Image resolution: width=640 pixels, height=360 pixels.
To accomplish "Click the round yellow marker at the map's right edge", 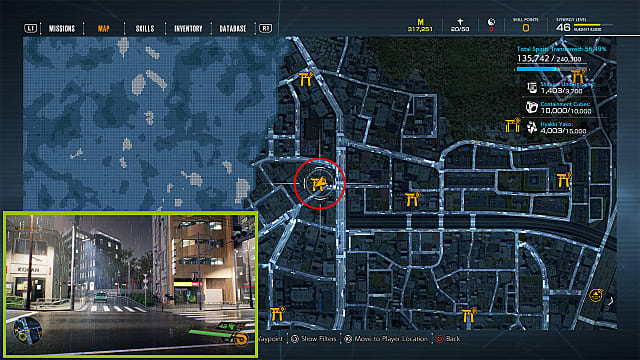I will coord(596,295).
